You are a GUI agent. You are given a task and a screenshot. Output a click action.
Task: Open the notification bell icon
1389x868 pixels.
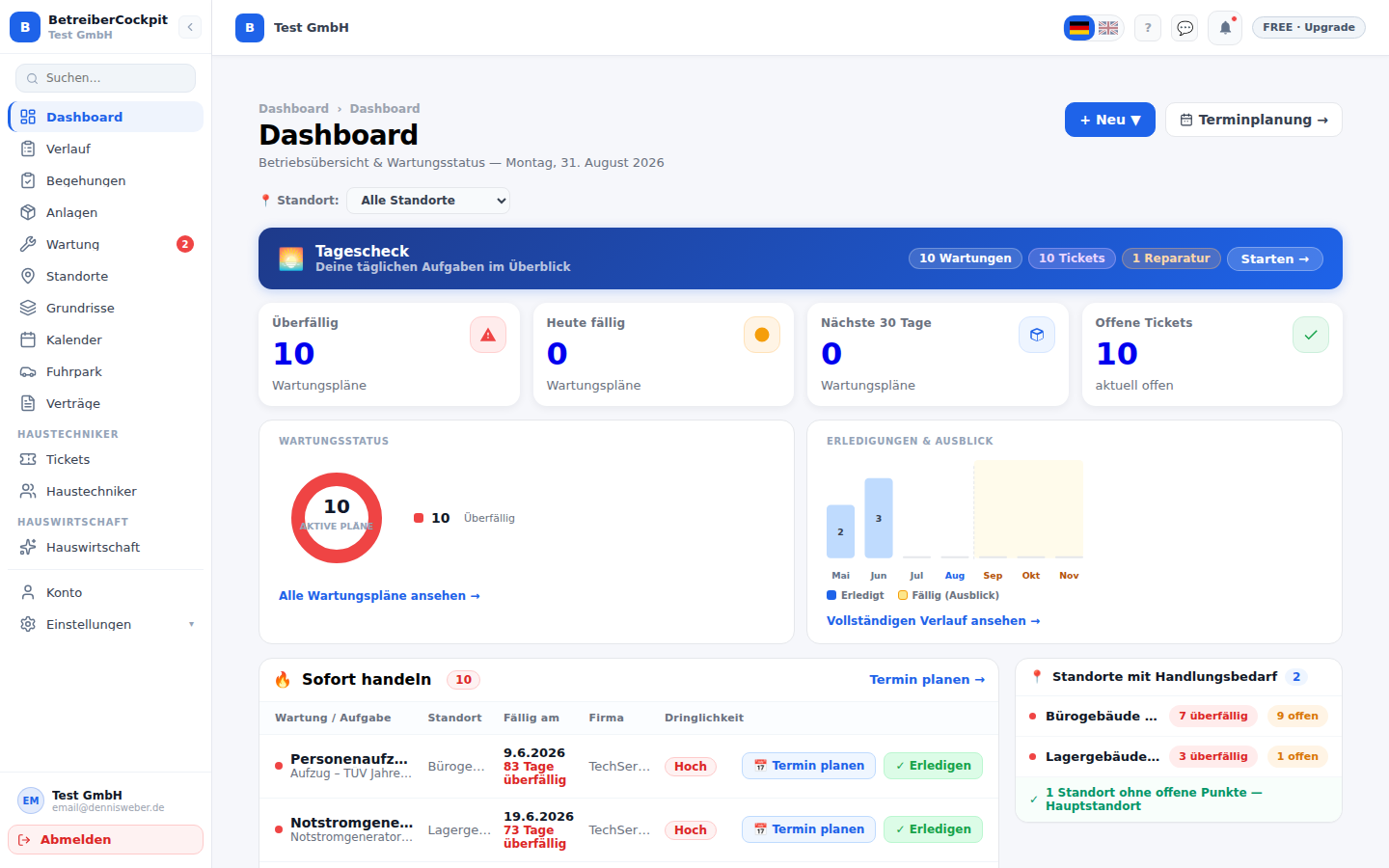[1225, 28]
